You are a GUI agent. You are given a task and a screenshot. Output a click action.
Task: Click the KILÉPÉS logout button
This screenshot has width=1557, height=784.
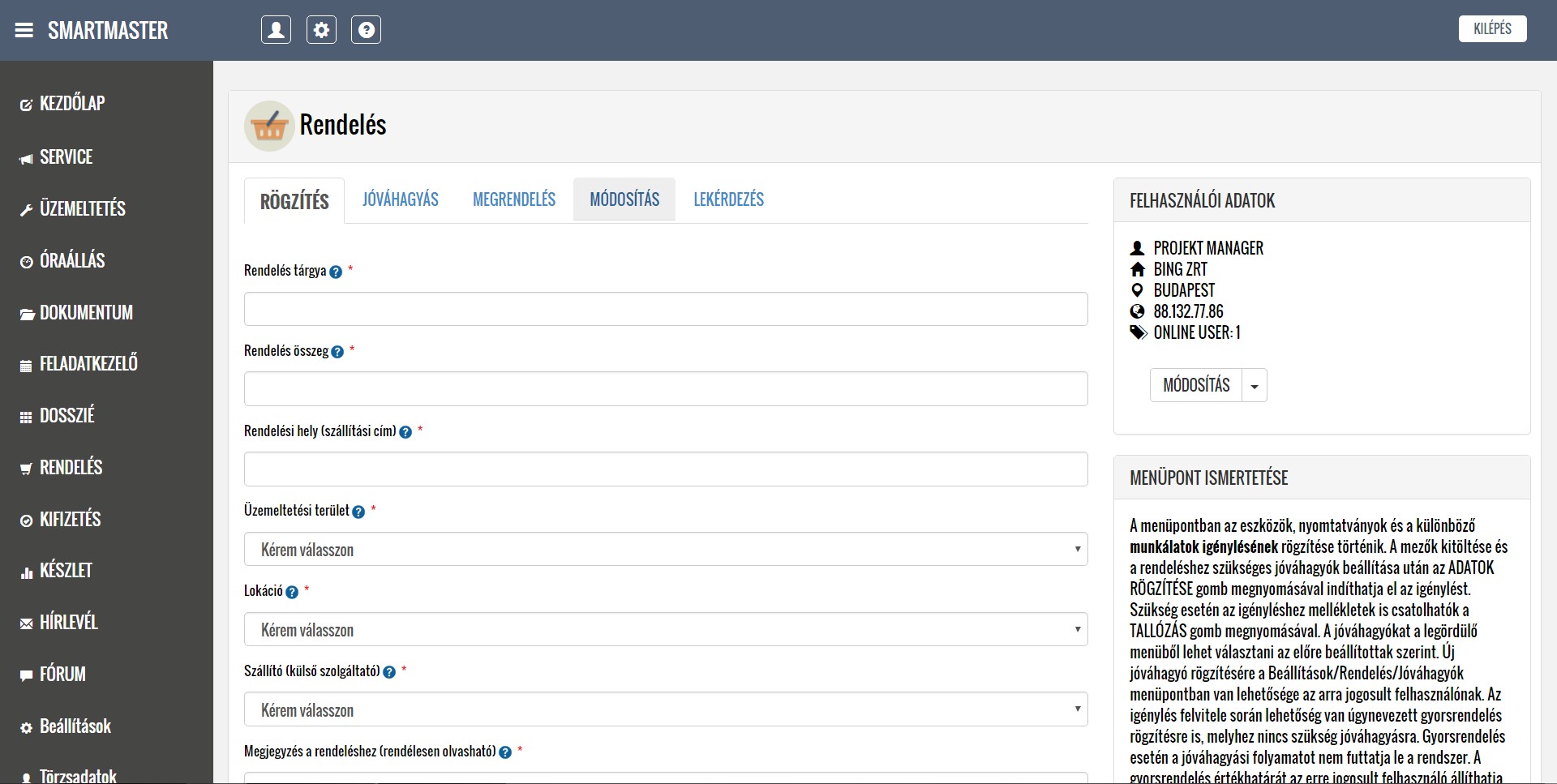(x=1491, y=29)
